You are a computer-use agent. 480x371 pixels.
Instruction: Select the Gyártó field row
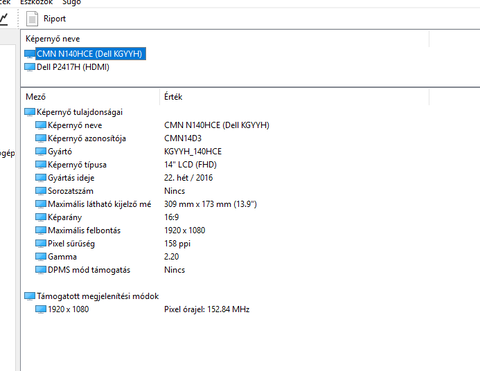point(60,152)
